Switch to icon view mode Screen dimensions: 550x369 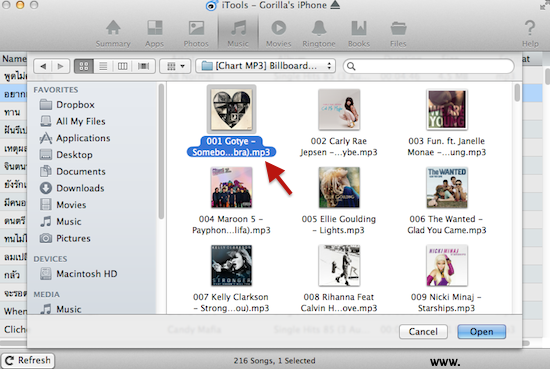click(x=84, y=66)
